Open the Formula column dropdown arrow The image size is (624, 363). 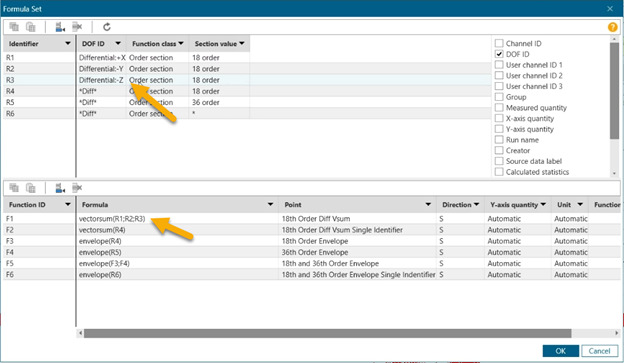(x=270, y=205)
